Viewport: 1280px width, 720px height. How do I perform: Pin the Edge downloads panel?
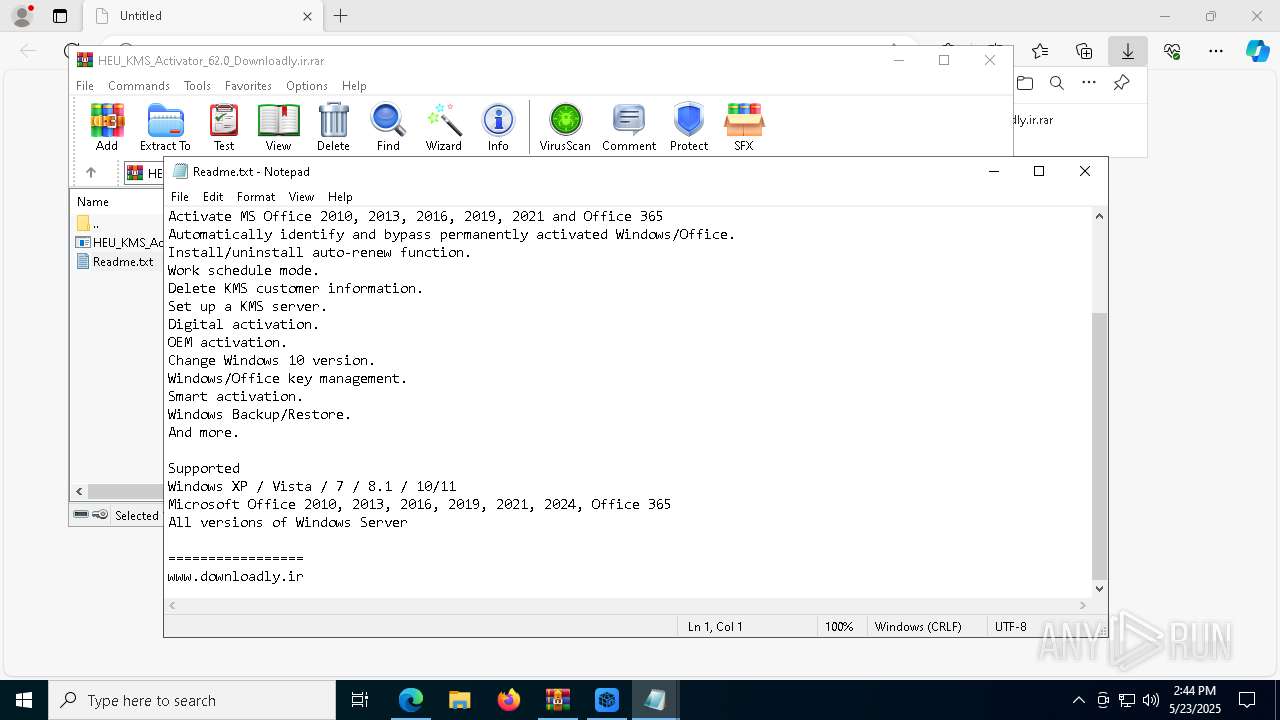pyautogui.click(x=1121, y=83)
